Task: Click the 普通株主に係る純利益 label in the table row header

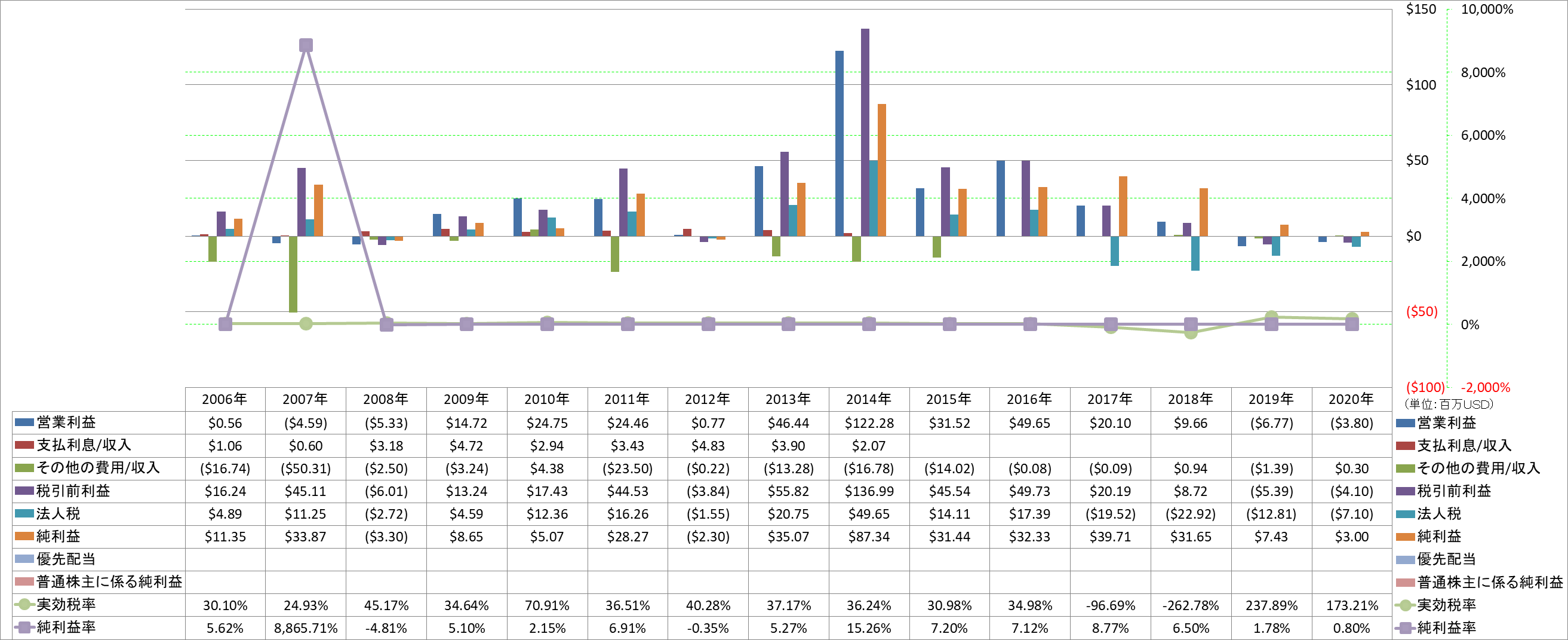Action: pos(109,582)
